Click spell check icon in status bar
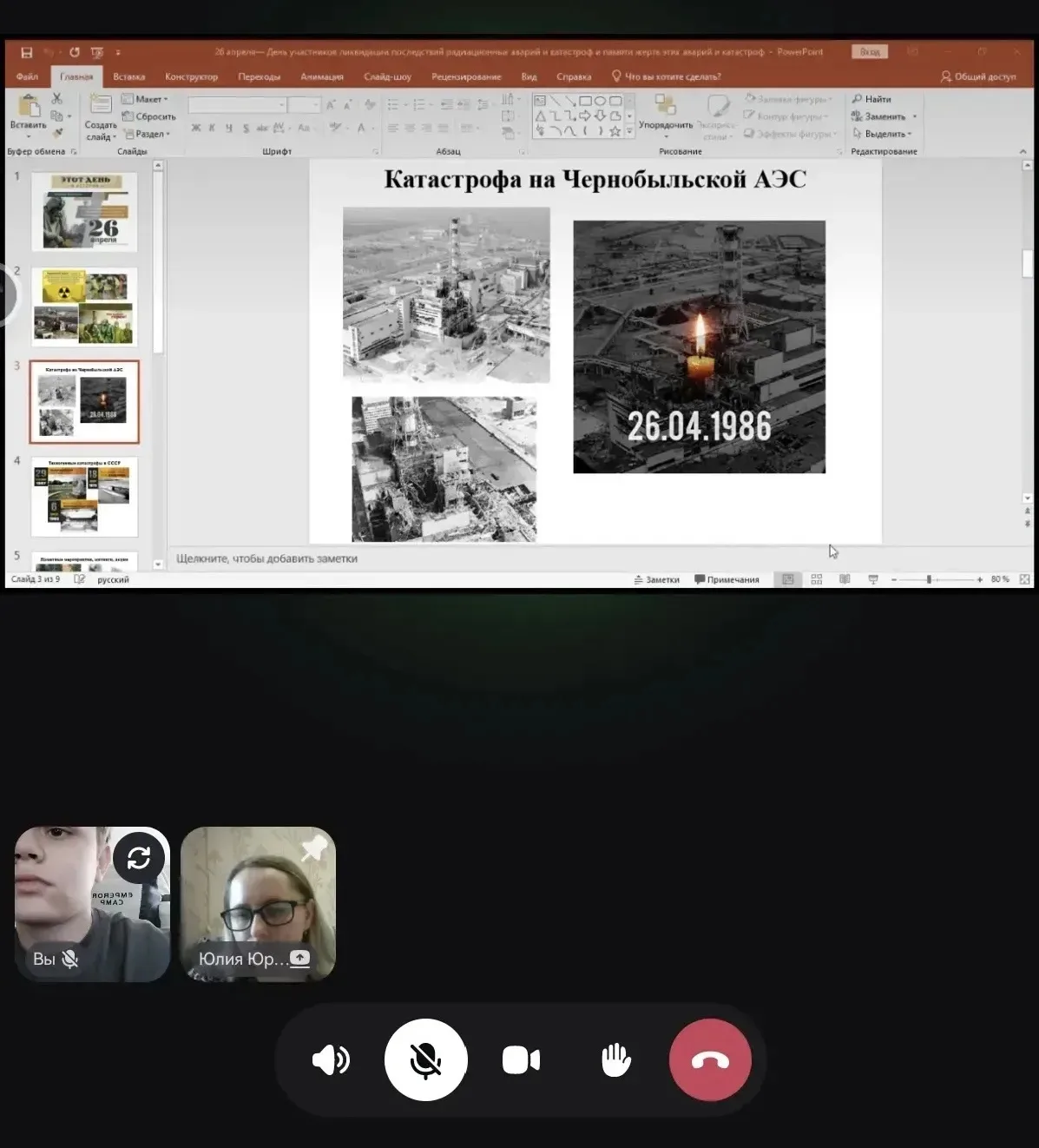The height and width of the screenshot is (1148, 1039). [x=80, y=579]
